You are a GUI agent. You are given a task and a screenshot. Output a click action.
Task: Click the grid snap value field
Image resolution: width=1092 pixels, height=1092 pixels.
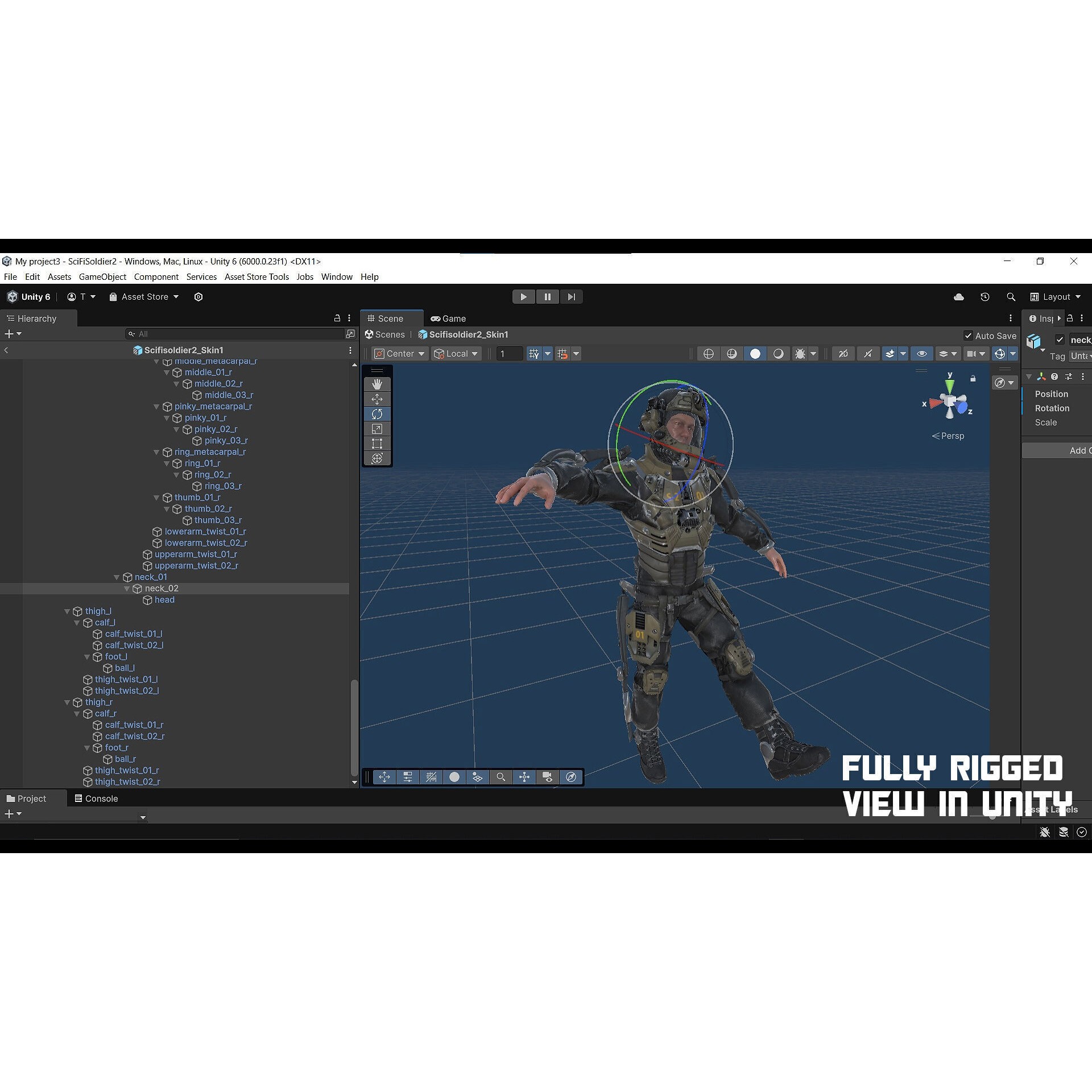pyautogui.click(x=510, y=354)
